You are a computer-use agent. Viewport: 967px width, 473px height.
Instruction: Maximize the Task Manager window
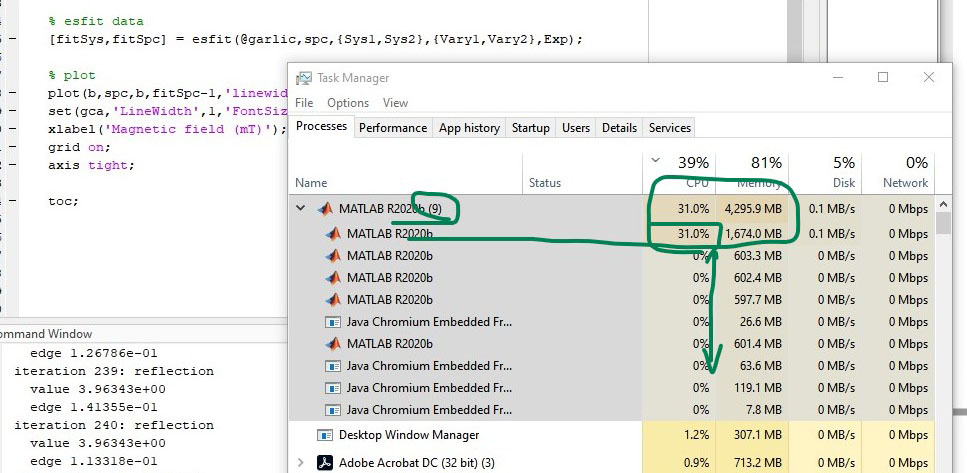click(883, 77)
